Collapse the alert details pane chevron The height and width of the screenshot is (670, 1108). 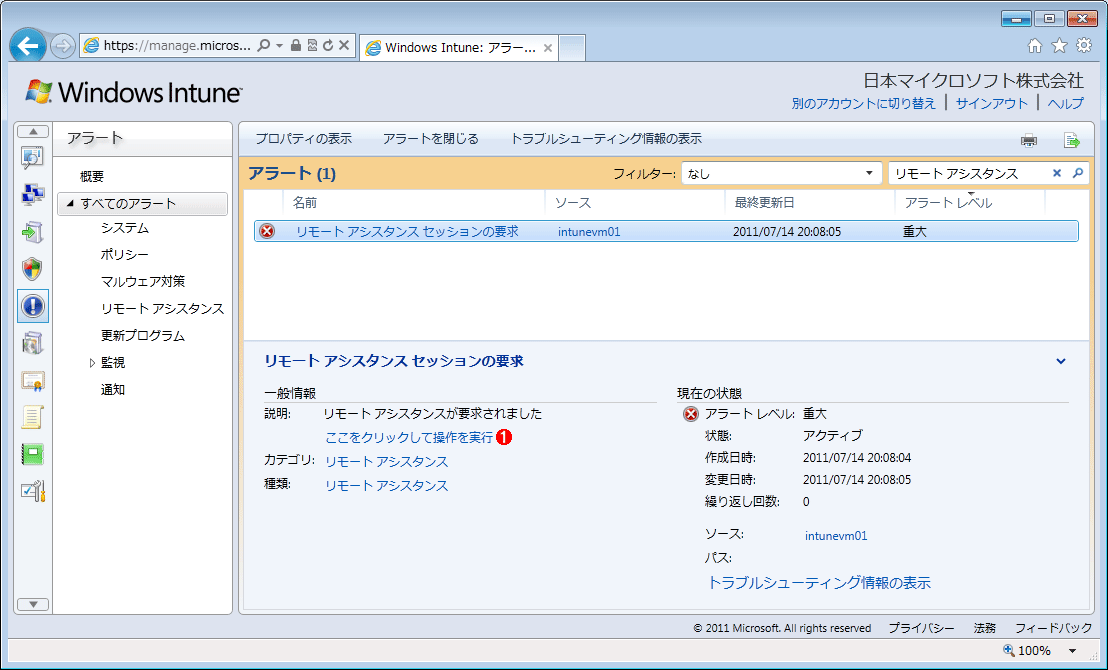[x=1061, y=361]
